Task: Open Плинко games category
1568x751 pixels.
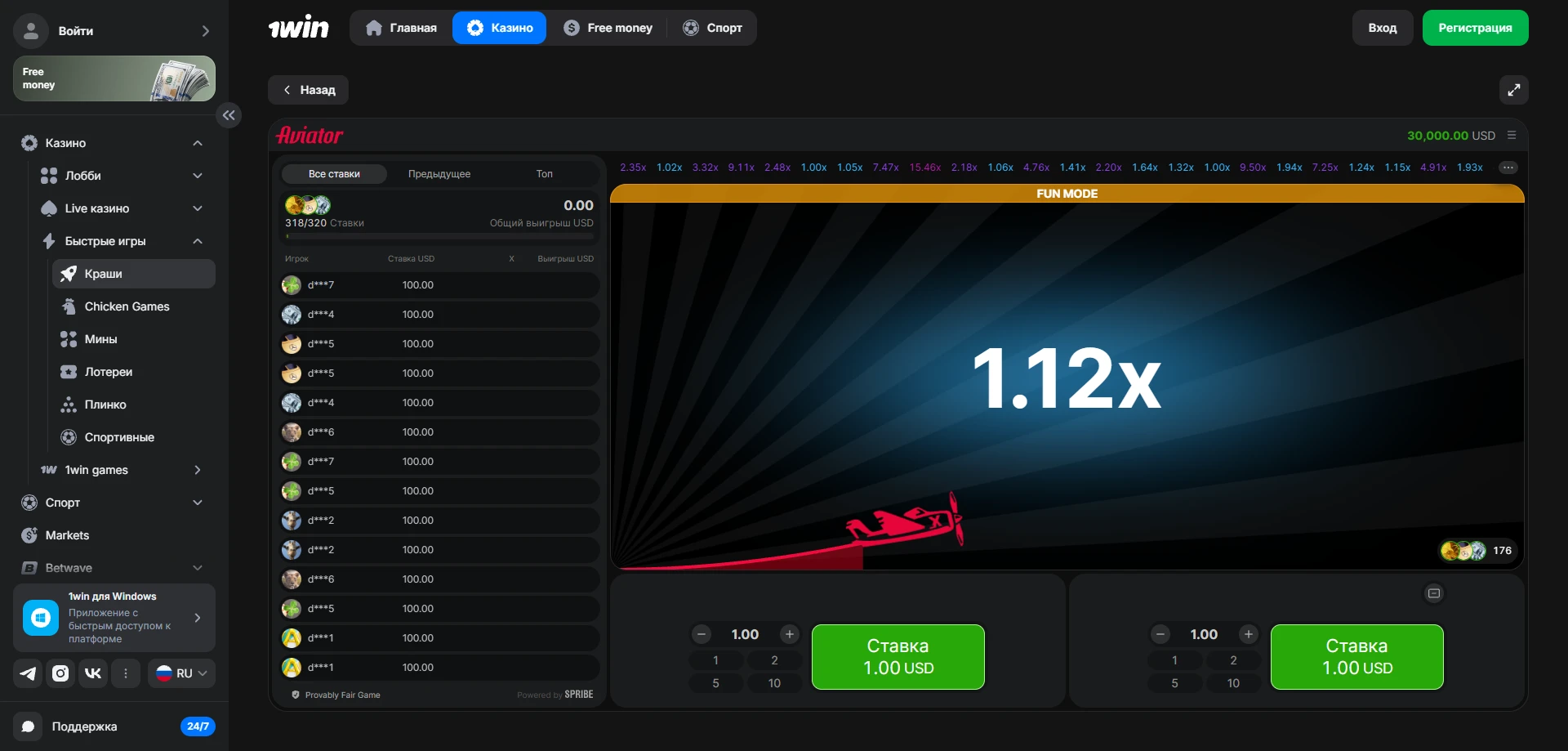Action: [134, 405]
